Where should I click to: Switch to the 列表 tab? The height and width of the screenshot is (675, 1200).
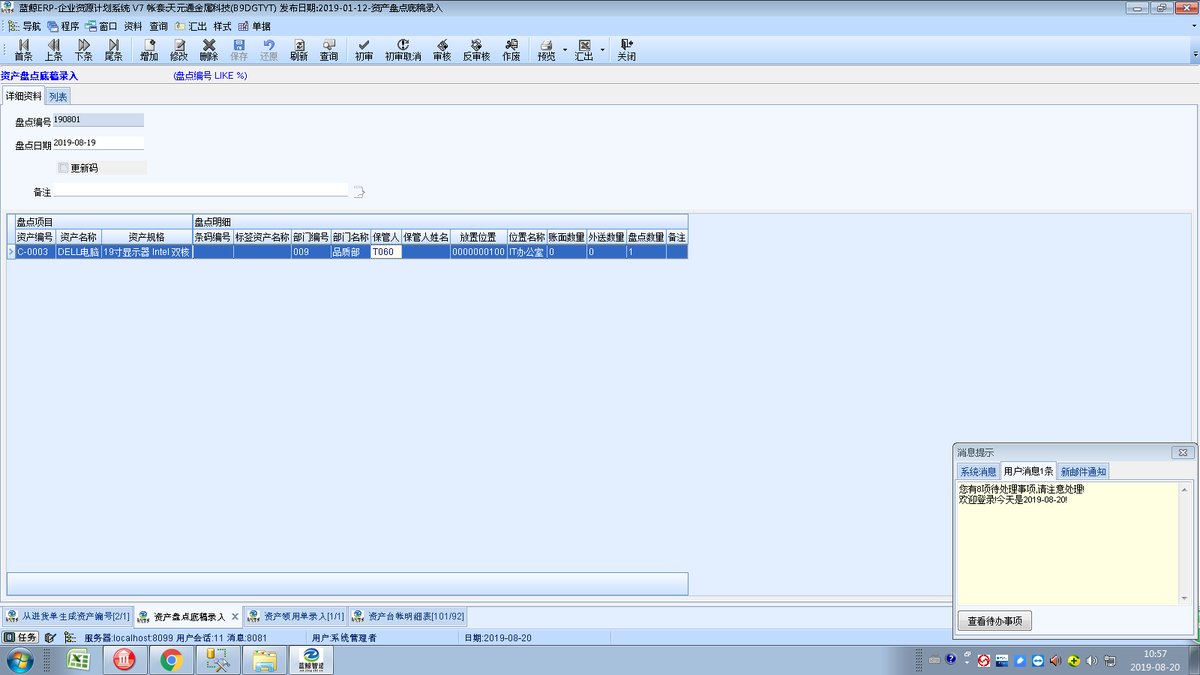click(58, 96)
